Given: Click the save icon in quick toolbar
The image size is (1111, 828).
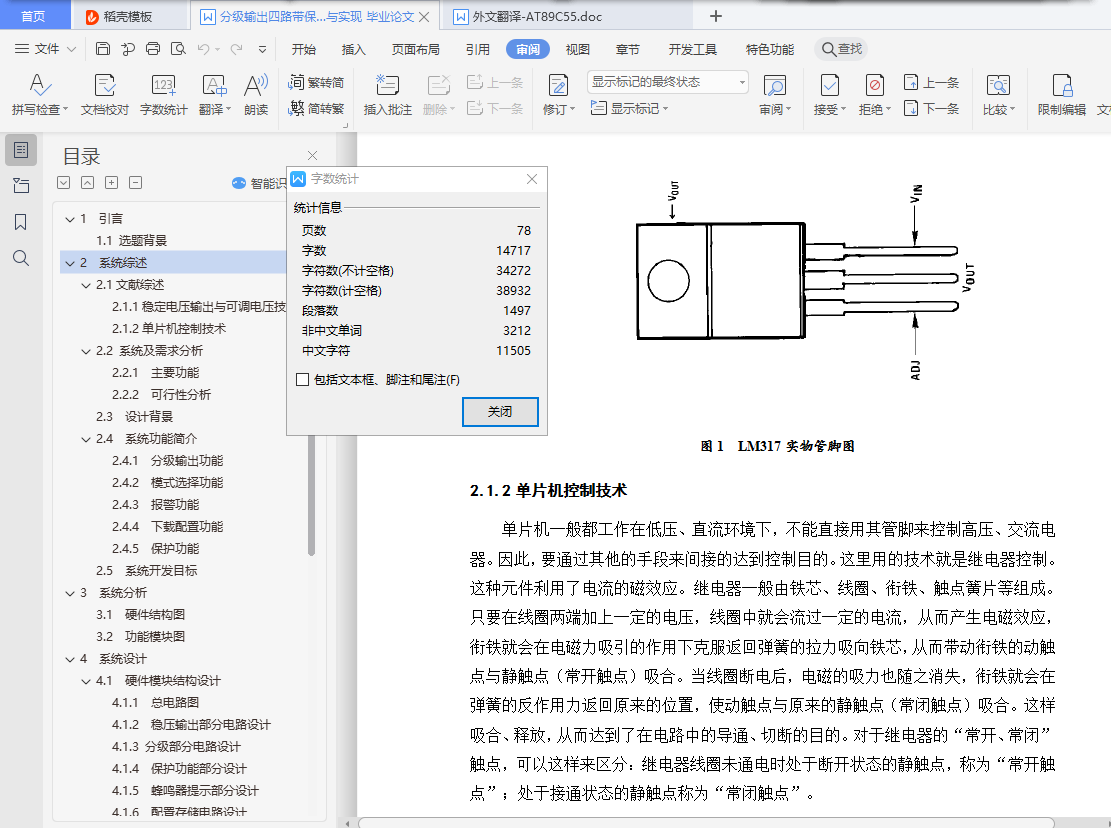Looking at the screenshot, I should point(103,49).
